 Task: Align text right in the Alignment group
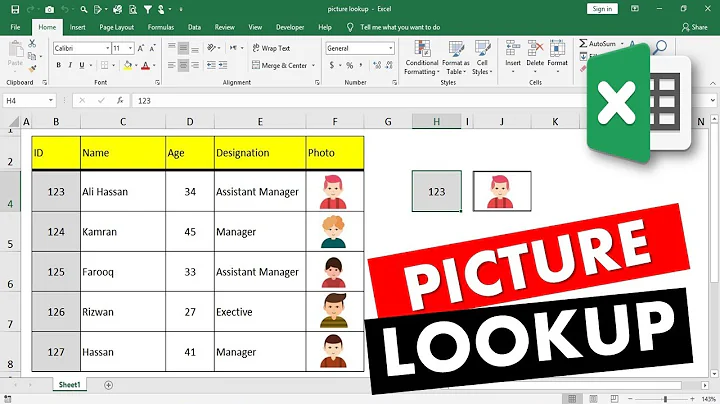tap(195, 65)
